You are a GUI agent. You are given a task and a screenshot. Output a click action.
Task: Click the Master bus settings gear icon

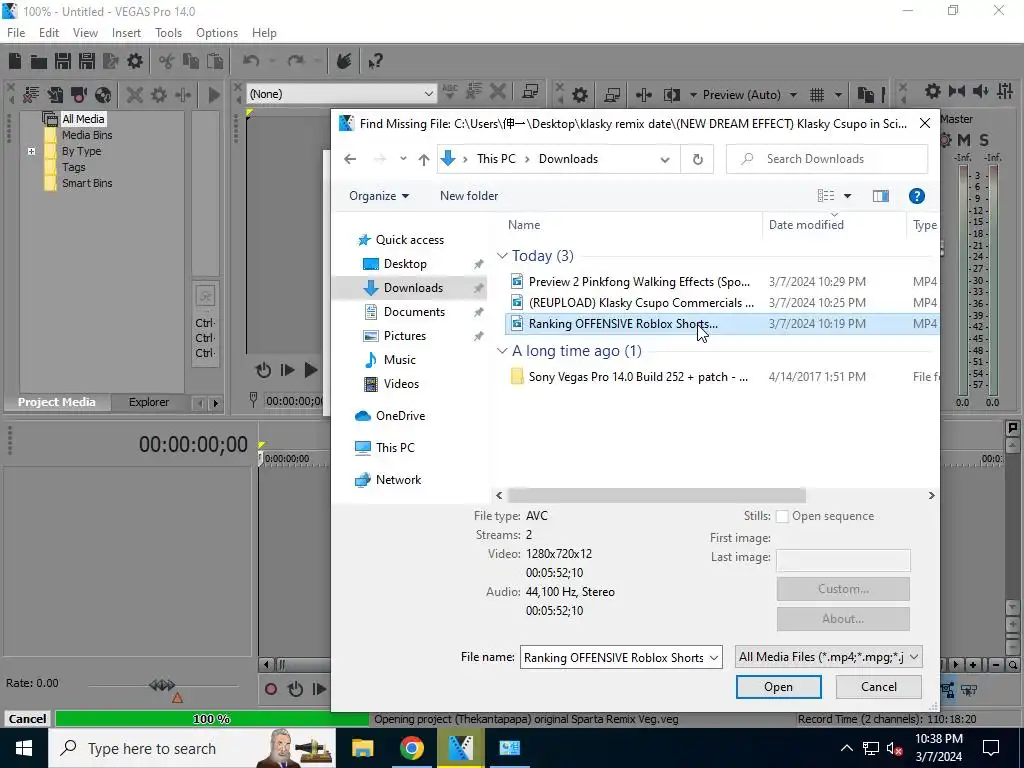pos(933,91)
